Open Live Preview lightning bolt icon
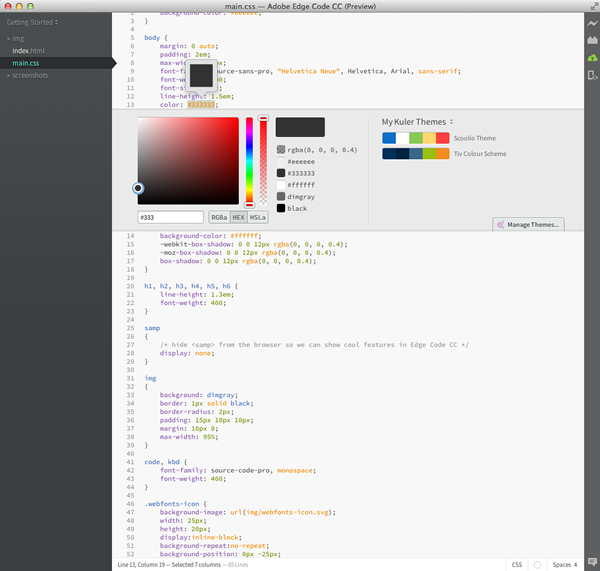The image size is (600, 571). pyautogui.click(x=592, y=24)
